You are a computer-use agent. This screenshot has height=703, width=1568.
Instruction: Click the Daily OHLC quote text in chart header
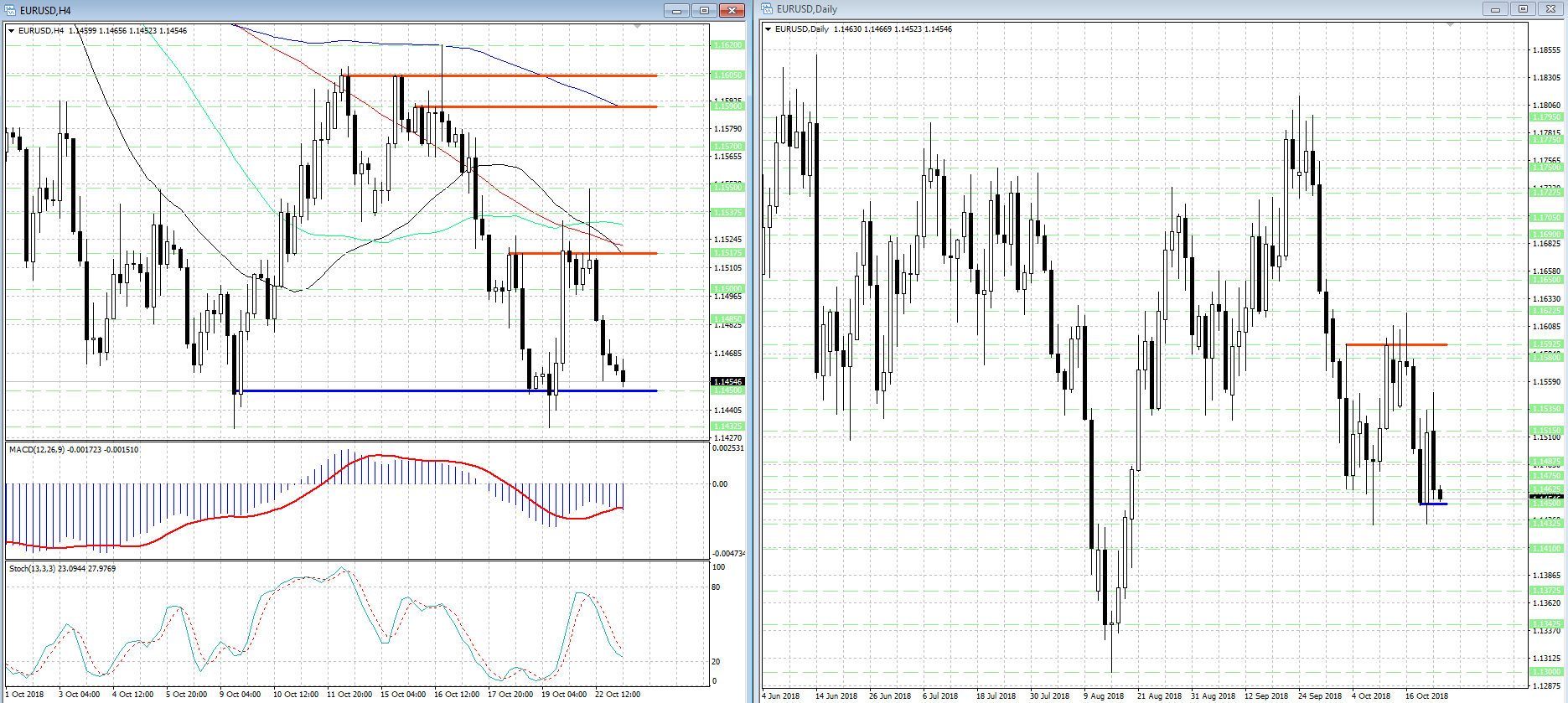tap(893, 29)
